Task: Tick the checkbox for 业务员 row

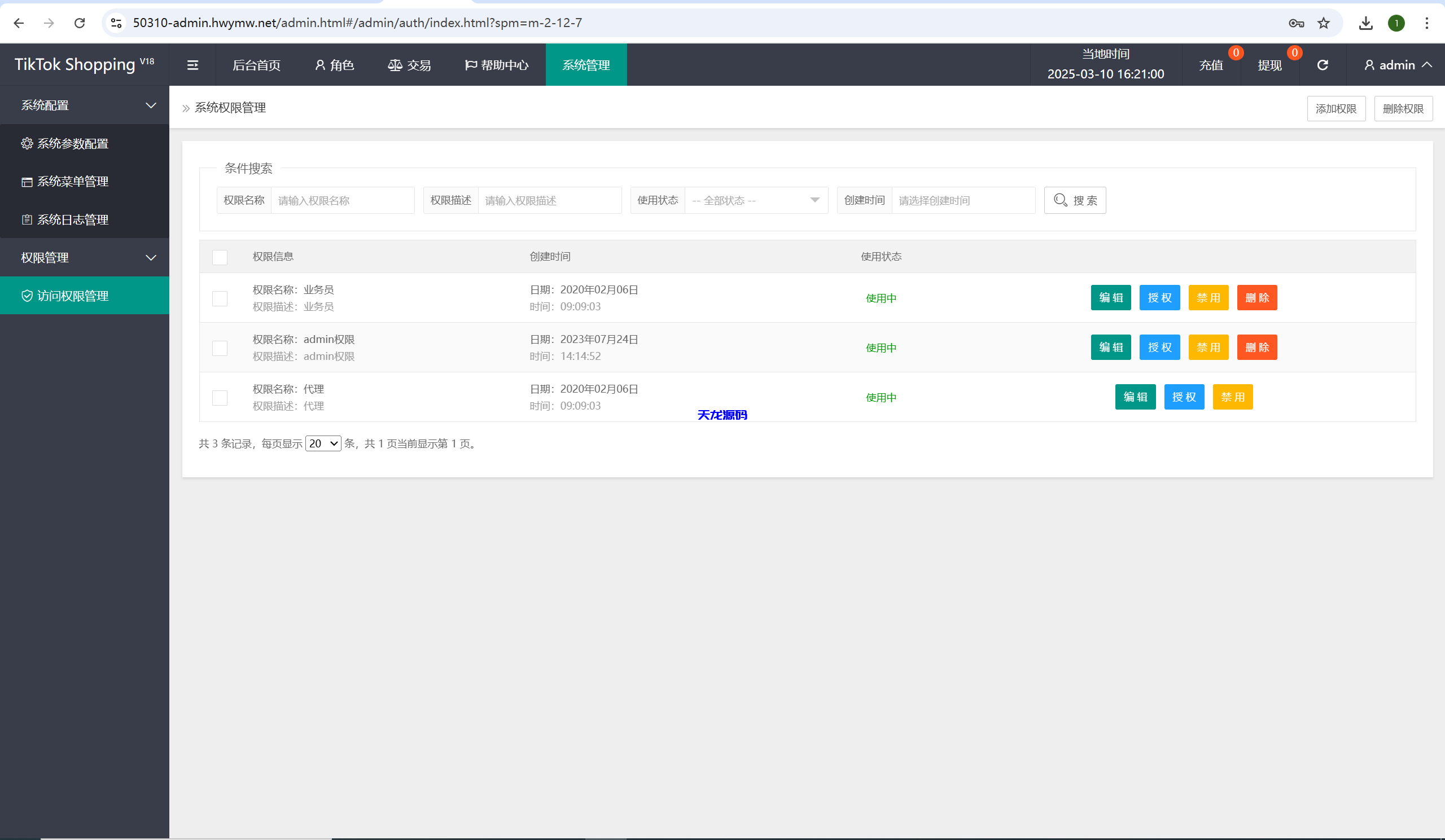Action: pyautogui.click(x=220, y=298)
